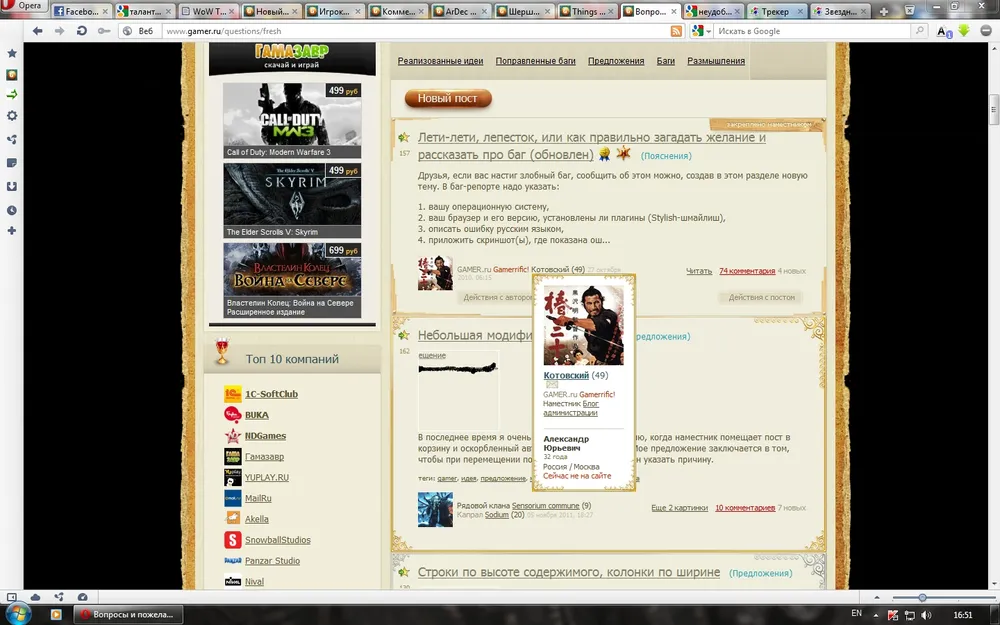Viewport: 1000px width, 625px height.
Task: Reload the page with refresh icon
Action: [x=82, y=31]
